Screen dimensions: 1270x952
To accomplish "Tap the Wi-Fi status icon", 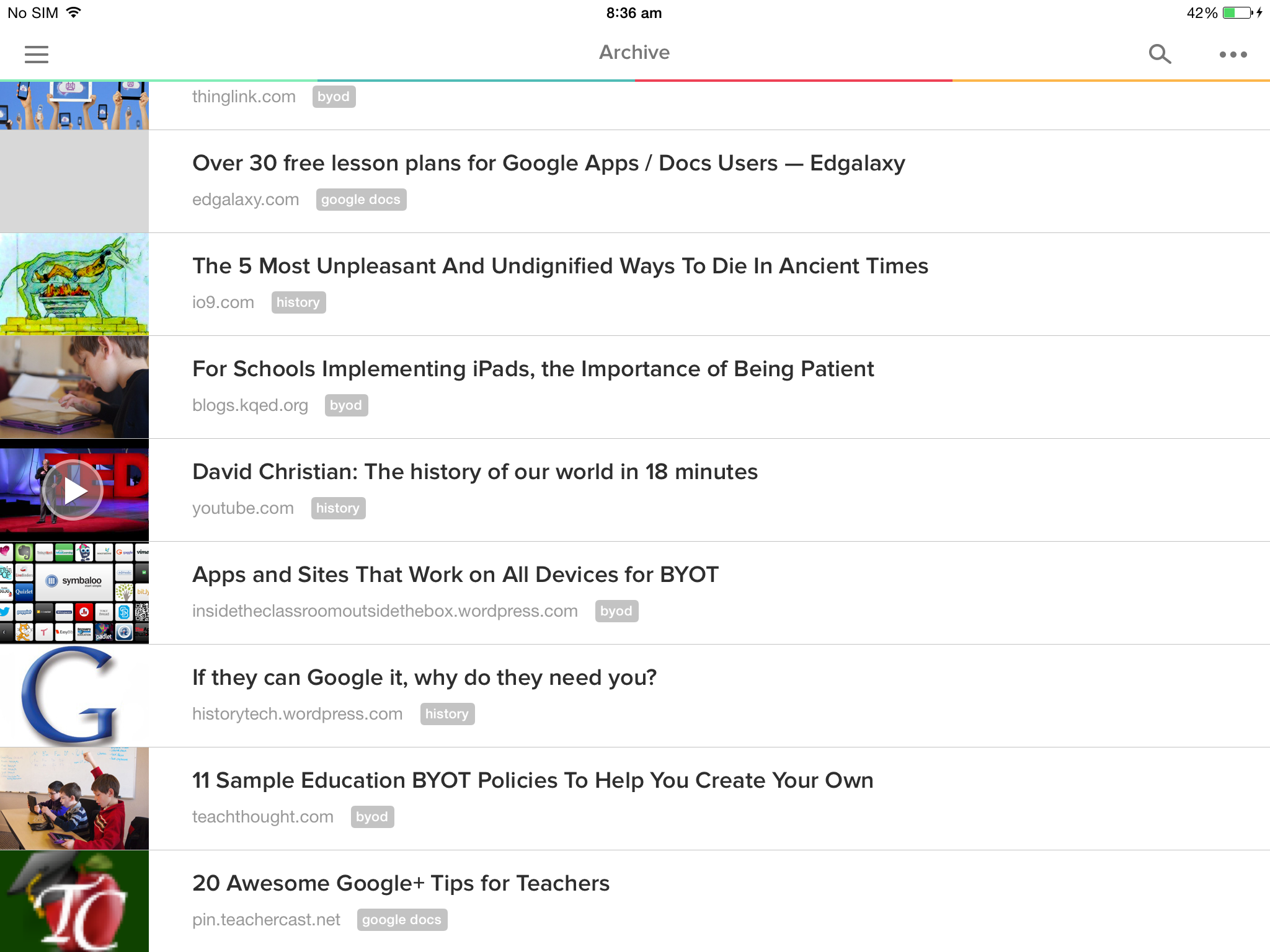I will 74,13.
